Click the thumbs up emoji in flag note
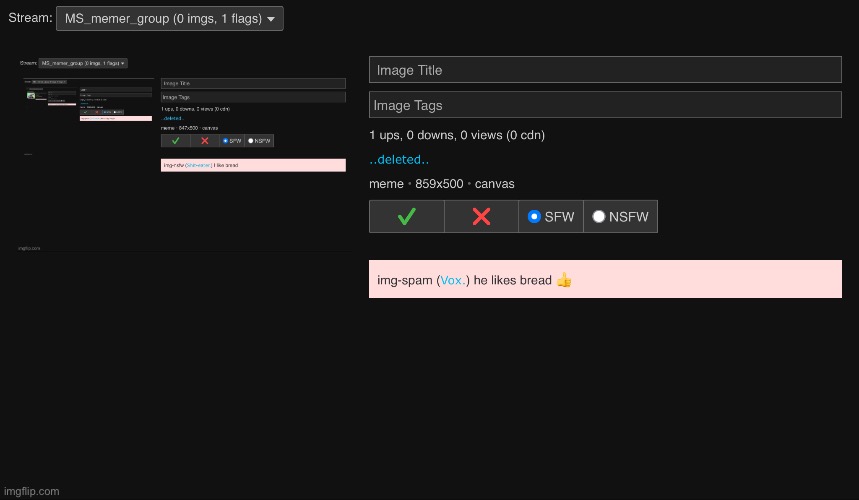This screenshot has height=500, width=859. coord(564,280)
